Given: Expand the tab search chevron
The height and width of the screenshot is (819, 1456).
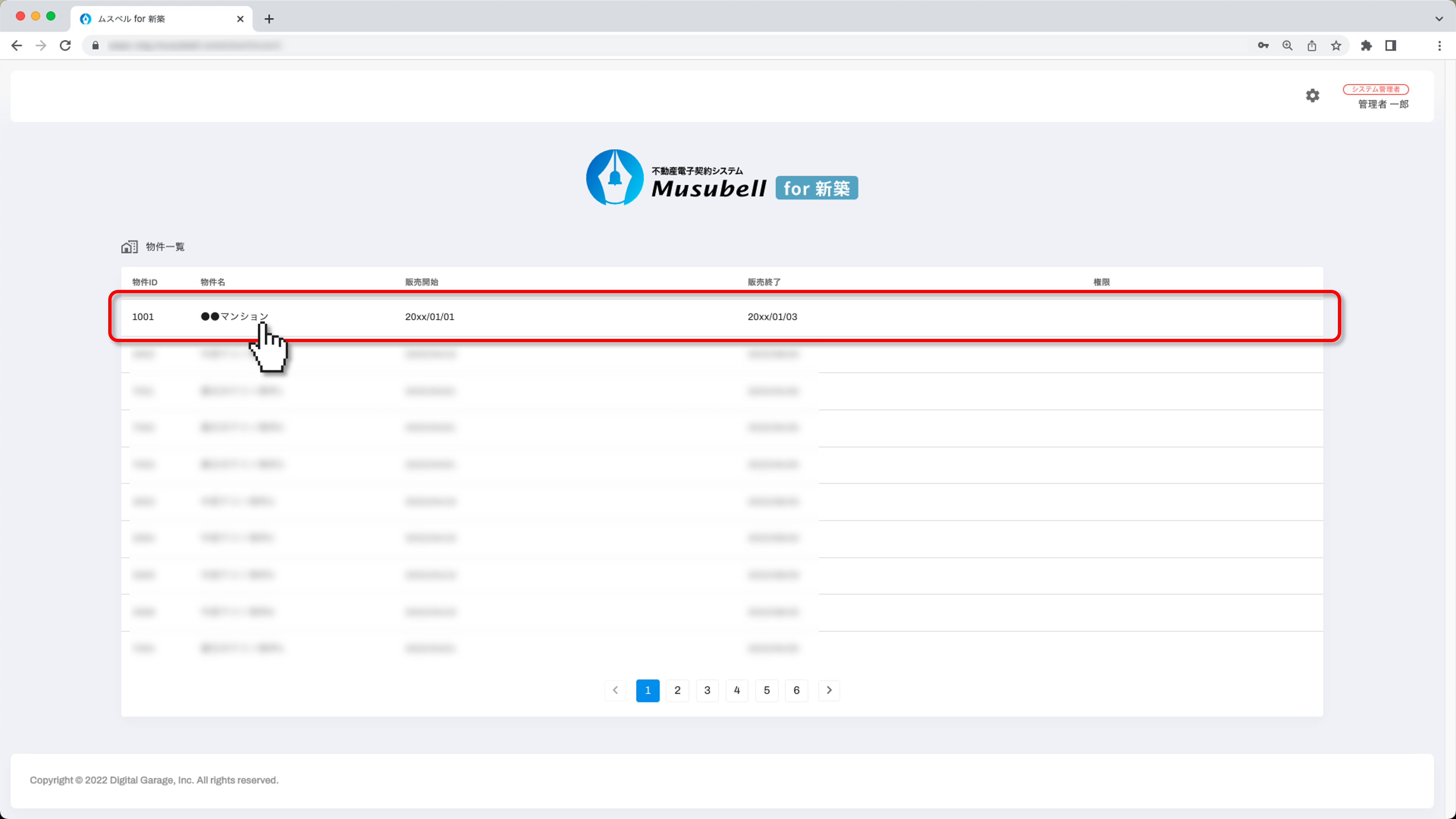Looking at the screenshot, I should click(x=1438, y=19).
